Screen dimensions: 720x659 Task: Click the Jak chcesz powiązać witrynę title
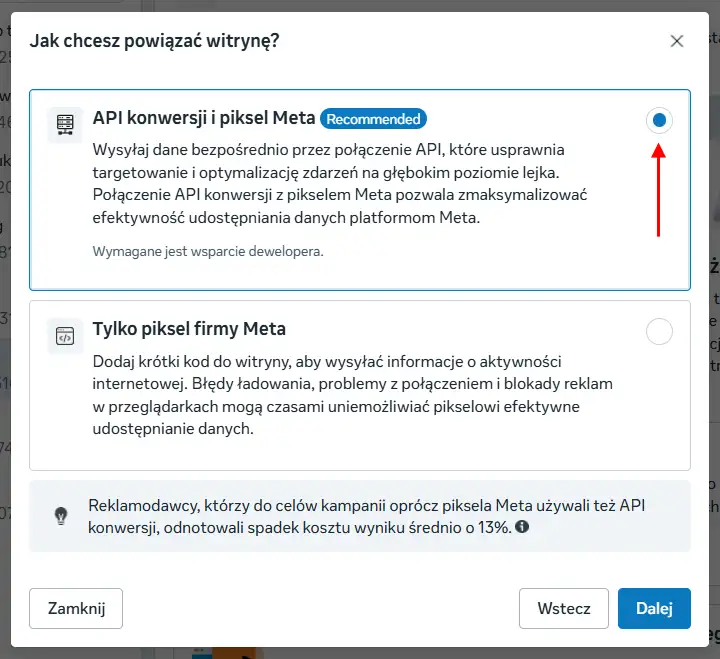pyautogui.click(x=154, y=41)
